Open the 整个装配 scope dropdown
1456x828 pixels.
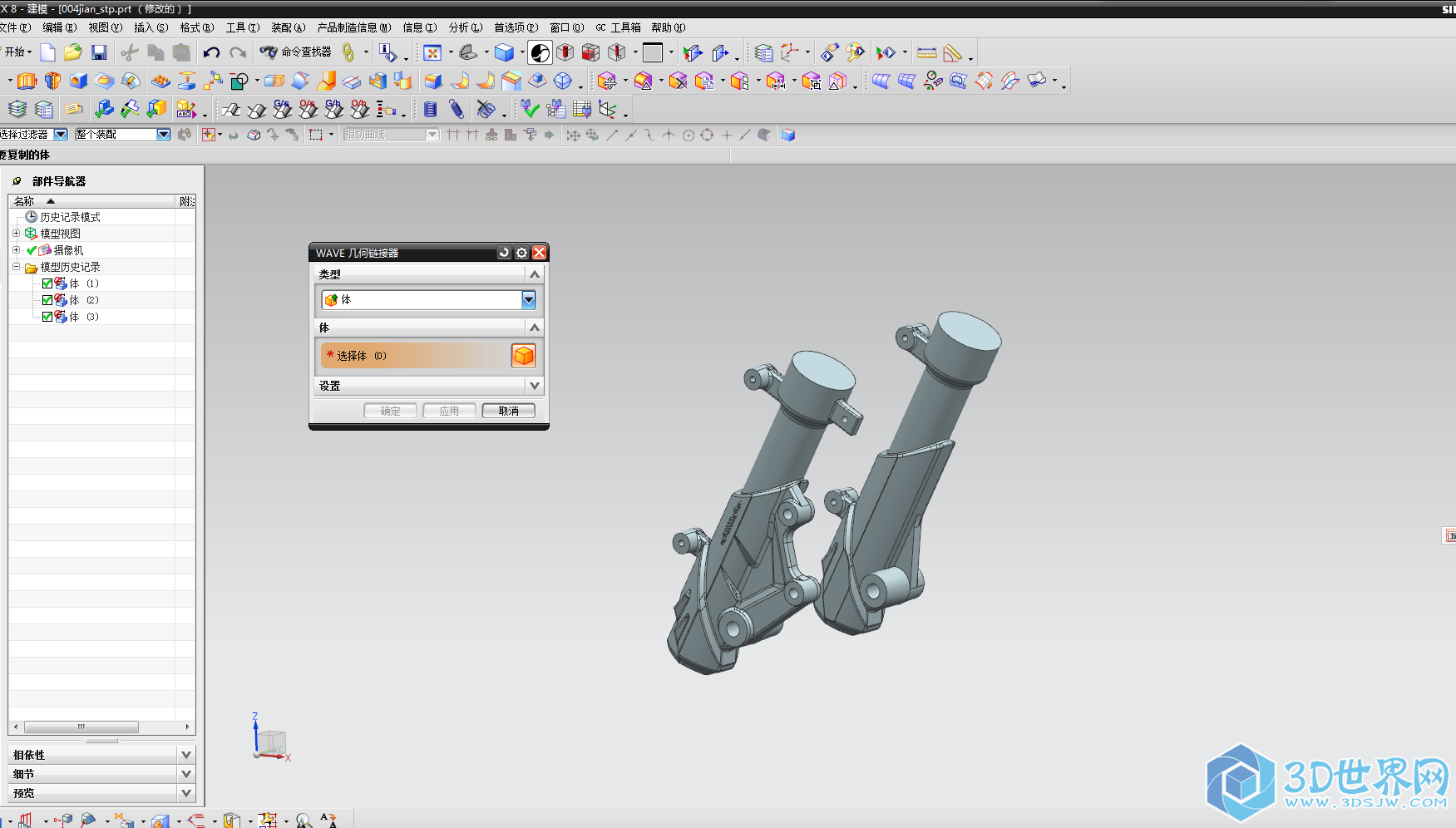click(164, 135)
